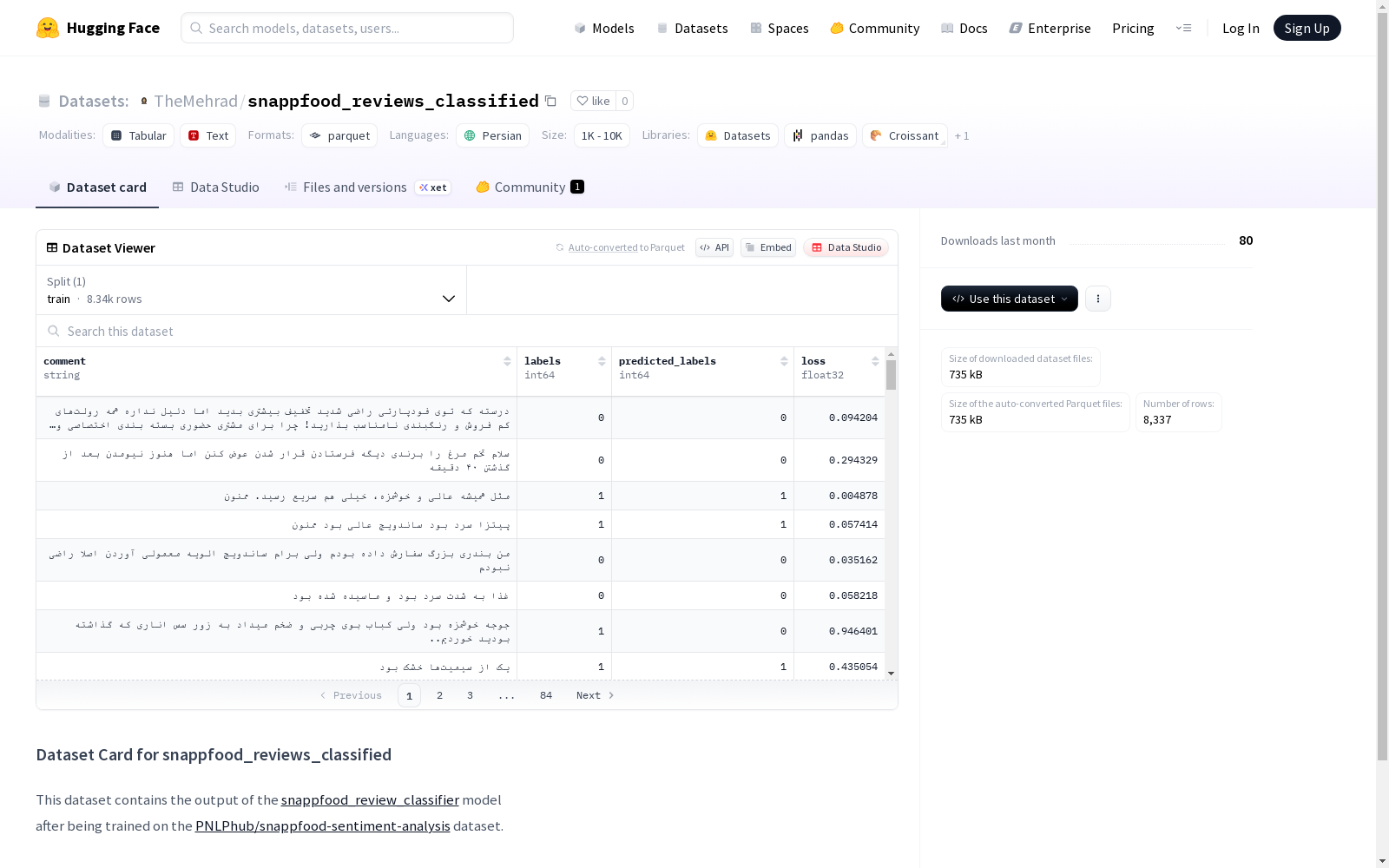The width and height of the screenshot is (1389, 868).
Task: Go to Pricing page
Action: [x=1133, y=28]
